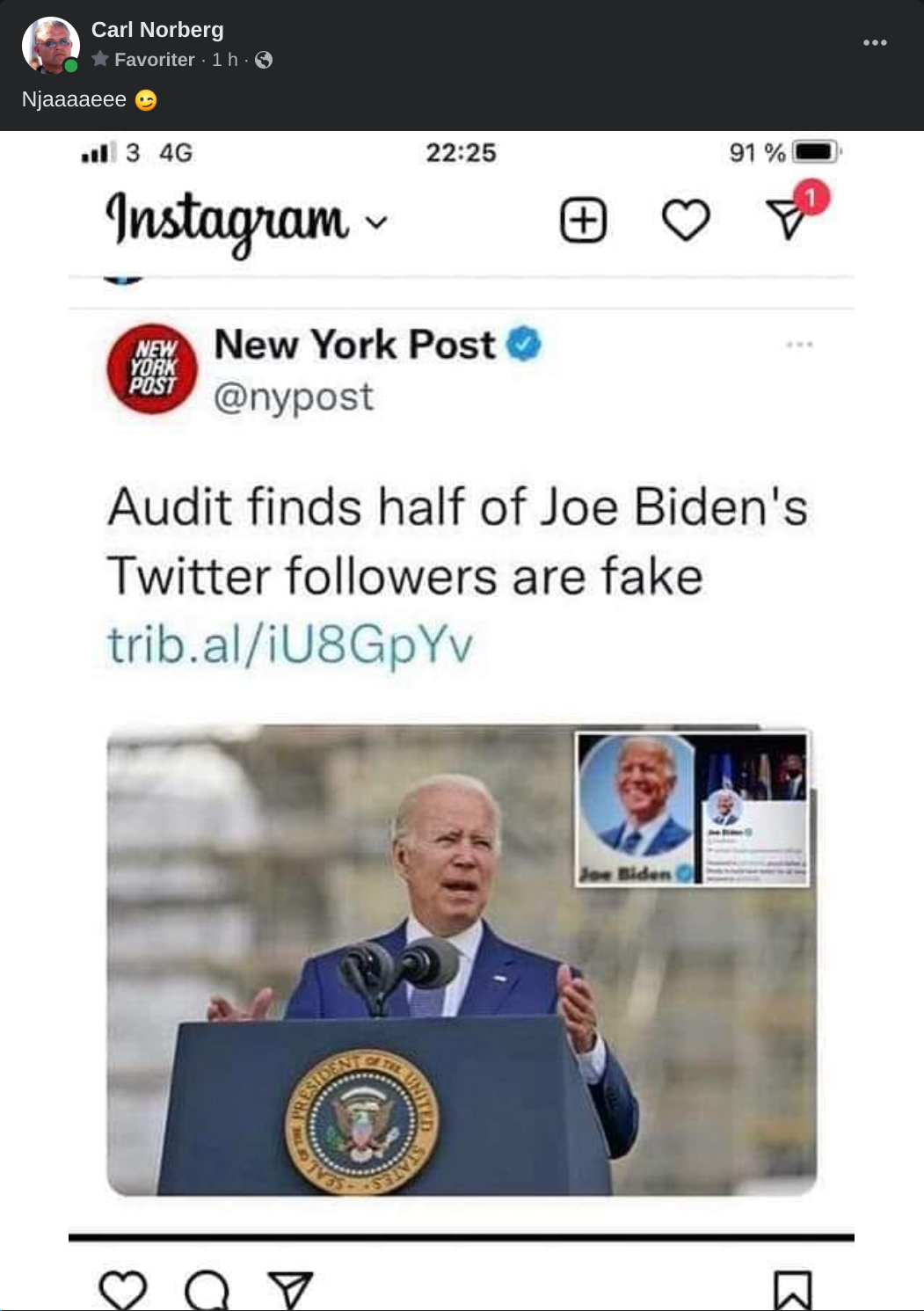
Task: Tap the Instagram new post plus icon
Action: click(583, 220)
